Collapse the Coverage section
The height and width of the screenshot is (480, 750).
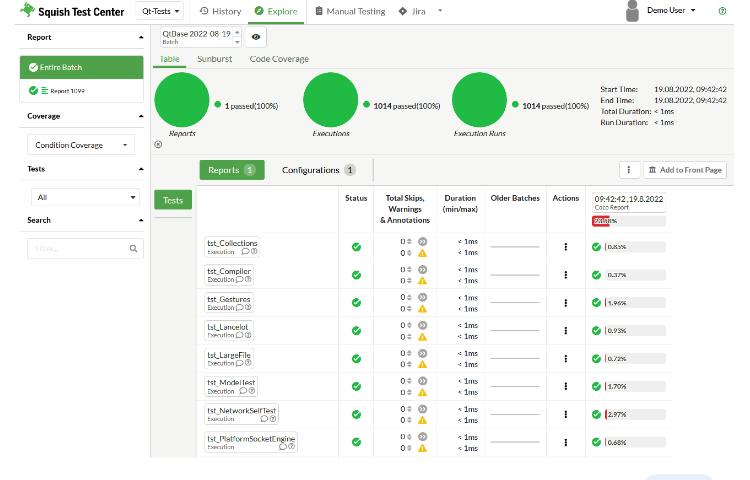coord(141,116)
